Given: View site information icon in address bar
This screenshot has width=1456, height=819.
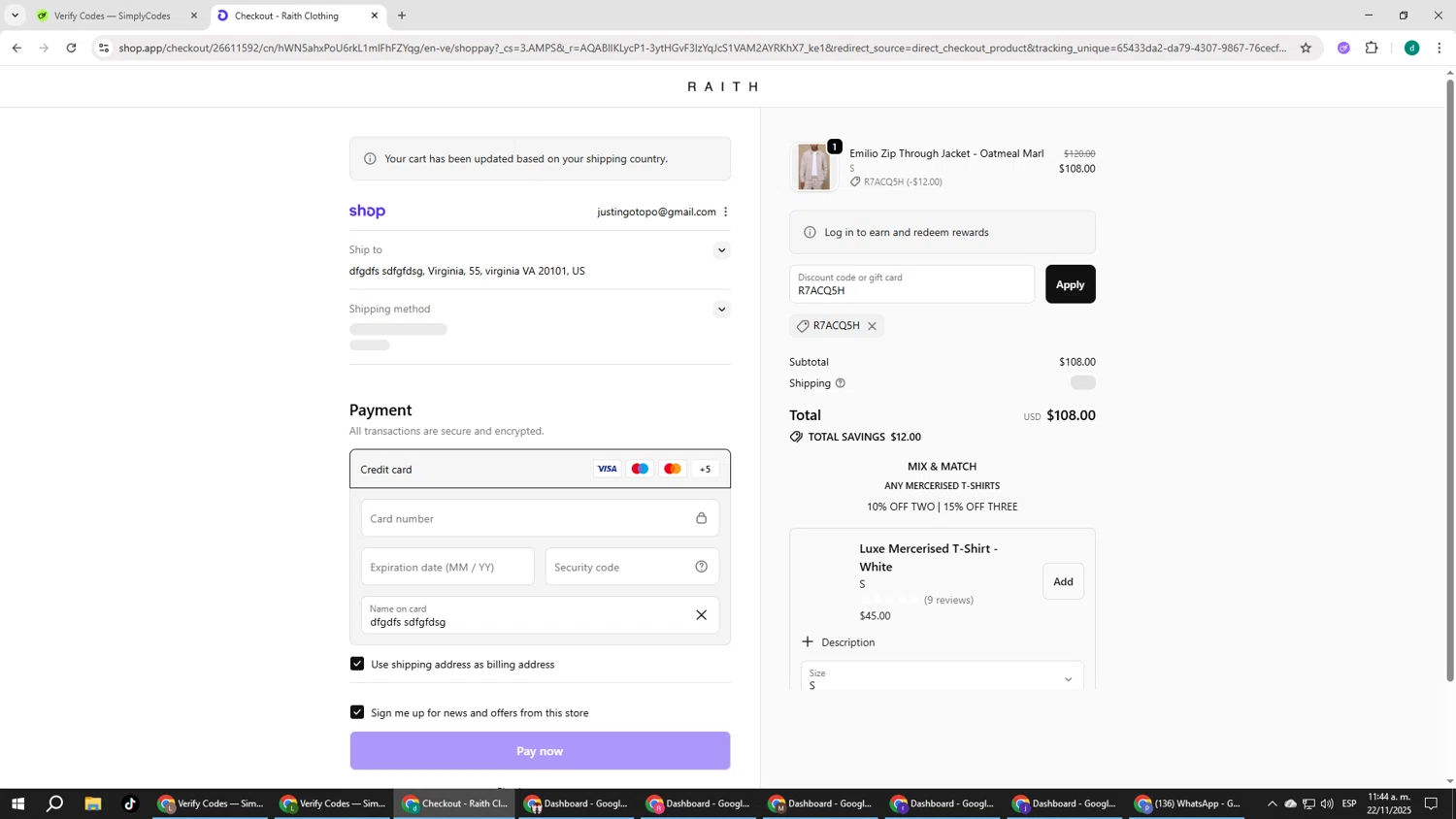Looking at the screenshot, I should 104,48.
